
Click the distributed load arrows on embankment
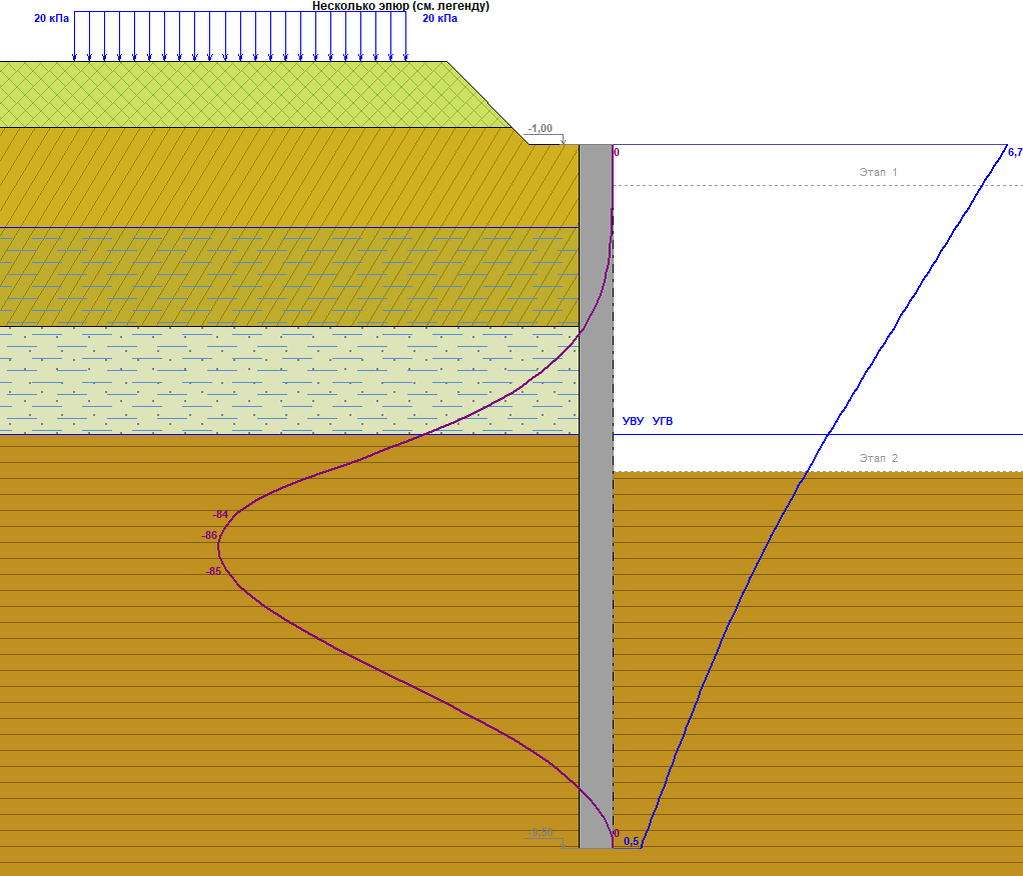[x=240, y=37]
